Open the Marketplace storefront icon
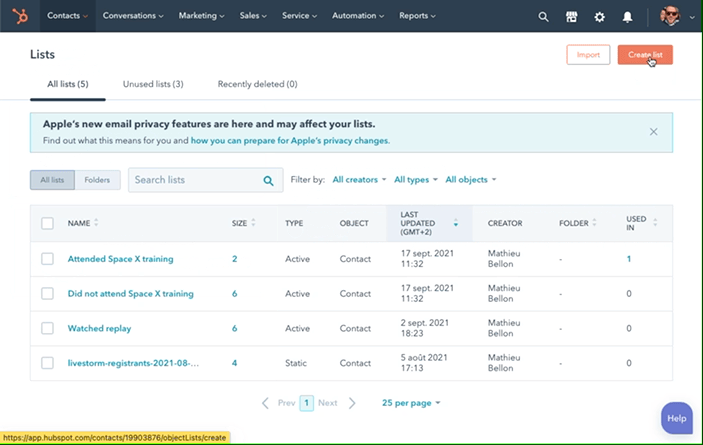 click(x=571, y=17)
